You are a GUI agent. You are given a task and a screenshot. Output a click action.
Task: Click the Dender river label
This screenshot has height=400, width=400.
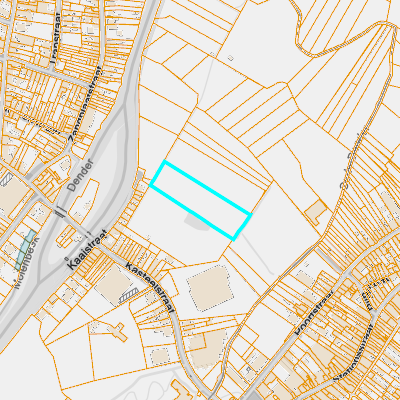pyautogui.click(x=81, y=175)
